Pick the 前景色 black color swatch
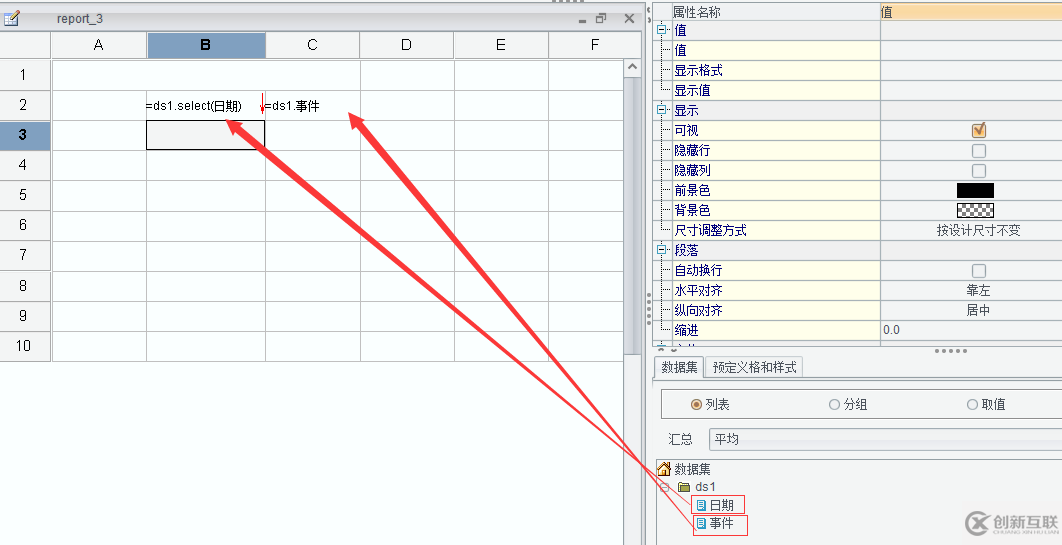 pyautogui.click(x=975, y=190)
